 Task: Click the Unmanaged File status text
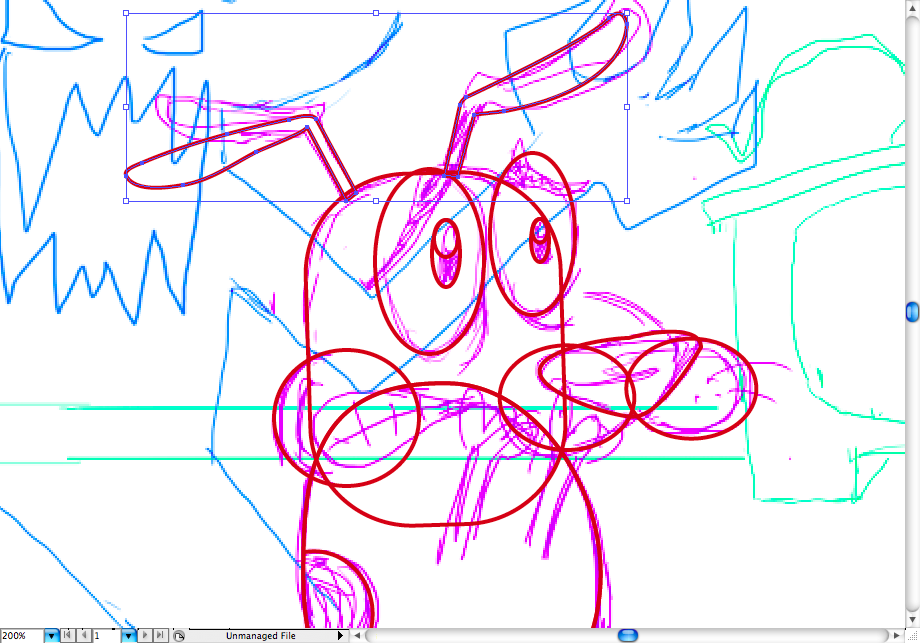point(261,635)
